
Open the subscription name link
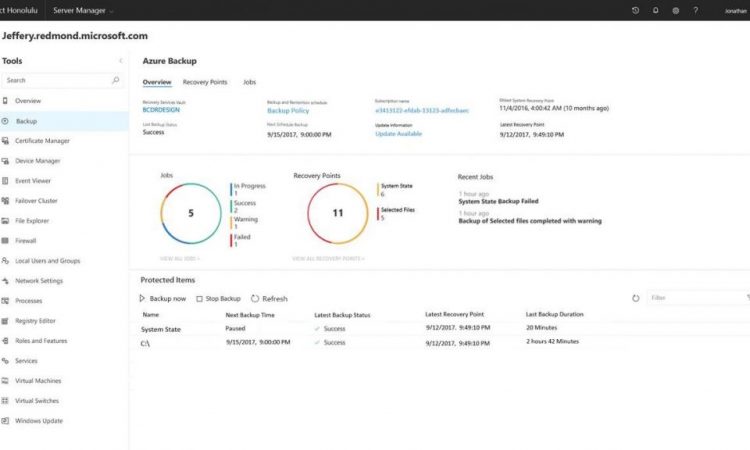pos(422,110)
